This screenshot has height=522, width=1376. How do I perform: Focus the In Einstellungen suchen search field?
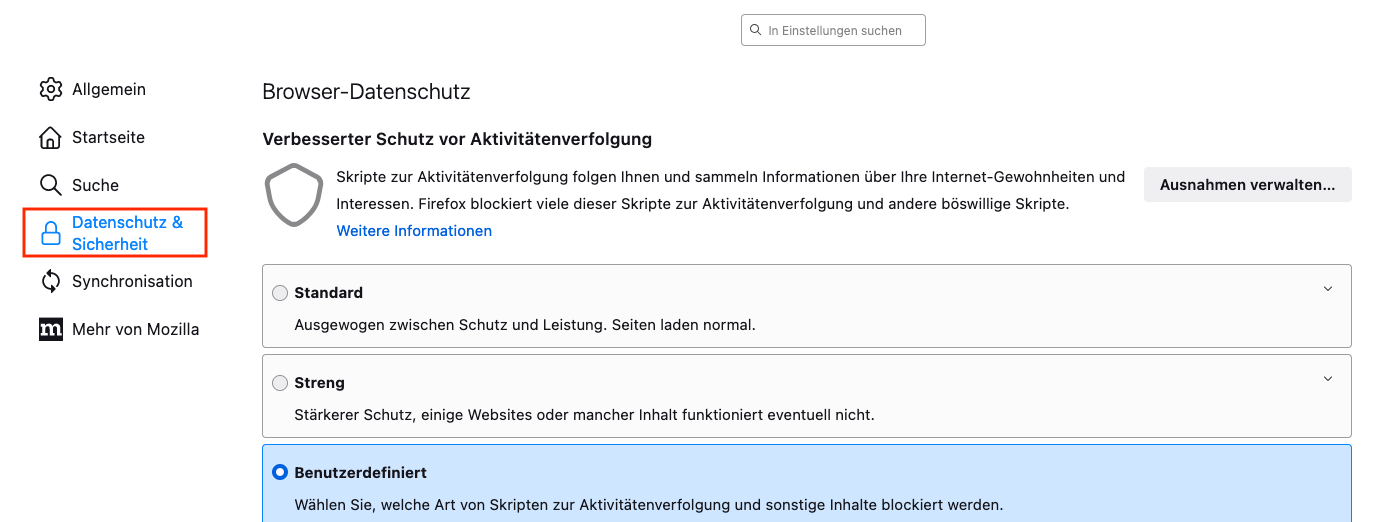pos(833,30)
